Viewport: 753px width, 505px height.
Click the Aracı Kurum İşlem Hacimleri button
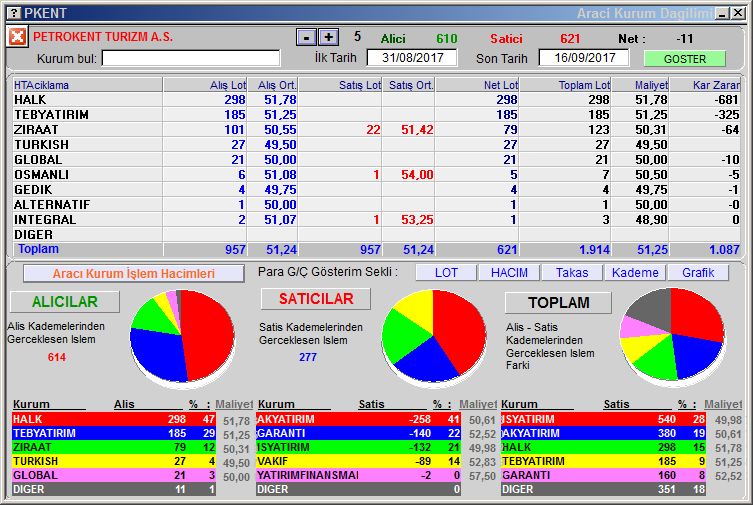coord(133,273)
